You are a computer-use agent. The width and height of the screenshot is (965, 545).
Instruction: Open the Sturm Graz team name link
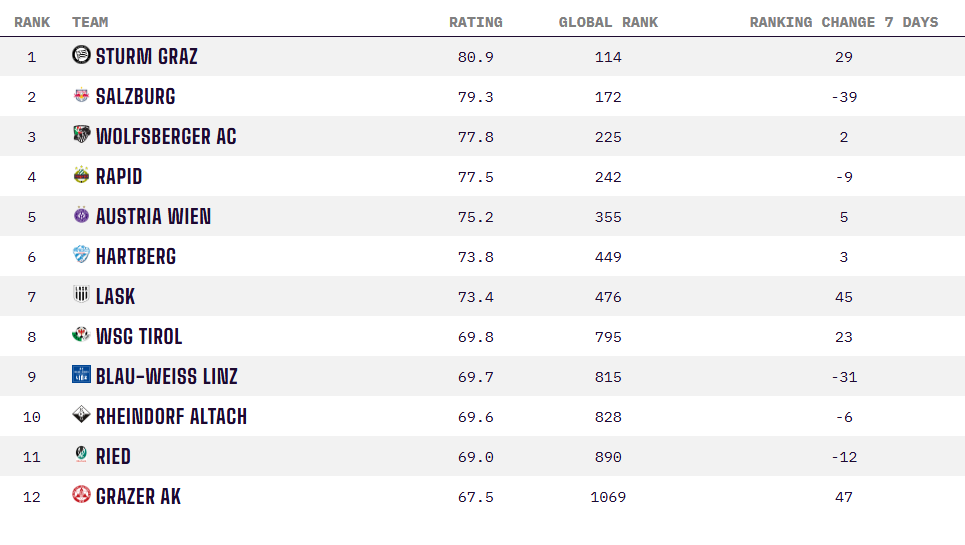[147, 56]
